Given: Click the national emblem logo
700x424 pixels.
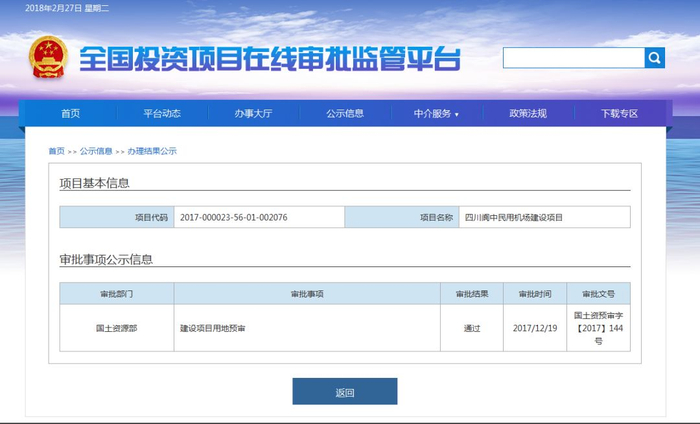Looking at the screenshot, I should pos(47,59).
